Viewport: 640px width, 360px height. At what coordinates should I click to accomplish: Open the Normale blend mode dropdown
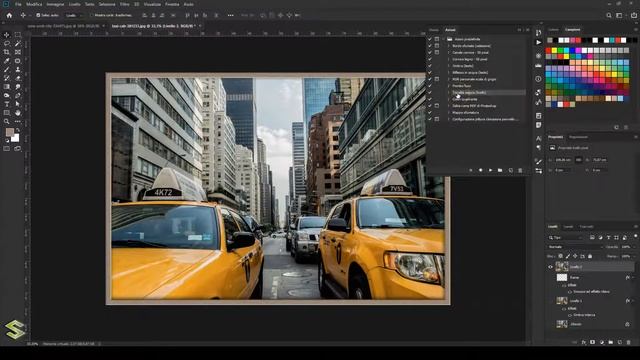coord(575,247)
